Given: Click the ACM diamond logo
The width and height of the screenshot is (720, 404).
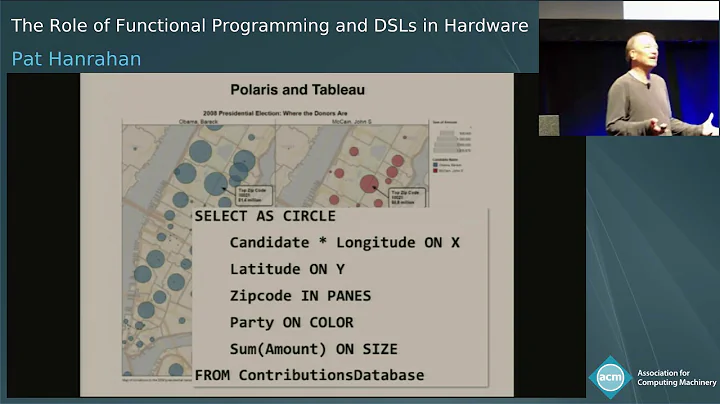Looking at the screenshot, I should [610, 377].
